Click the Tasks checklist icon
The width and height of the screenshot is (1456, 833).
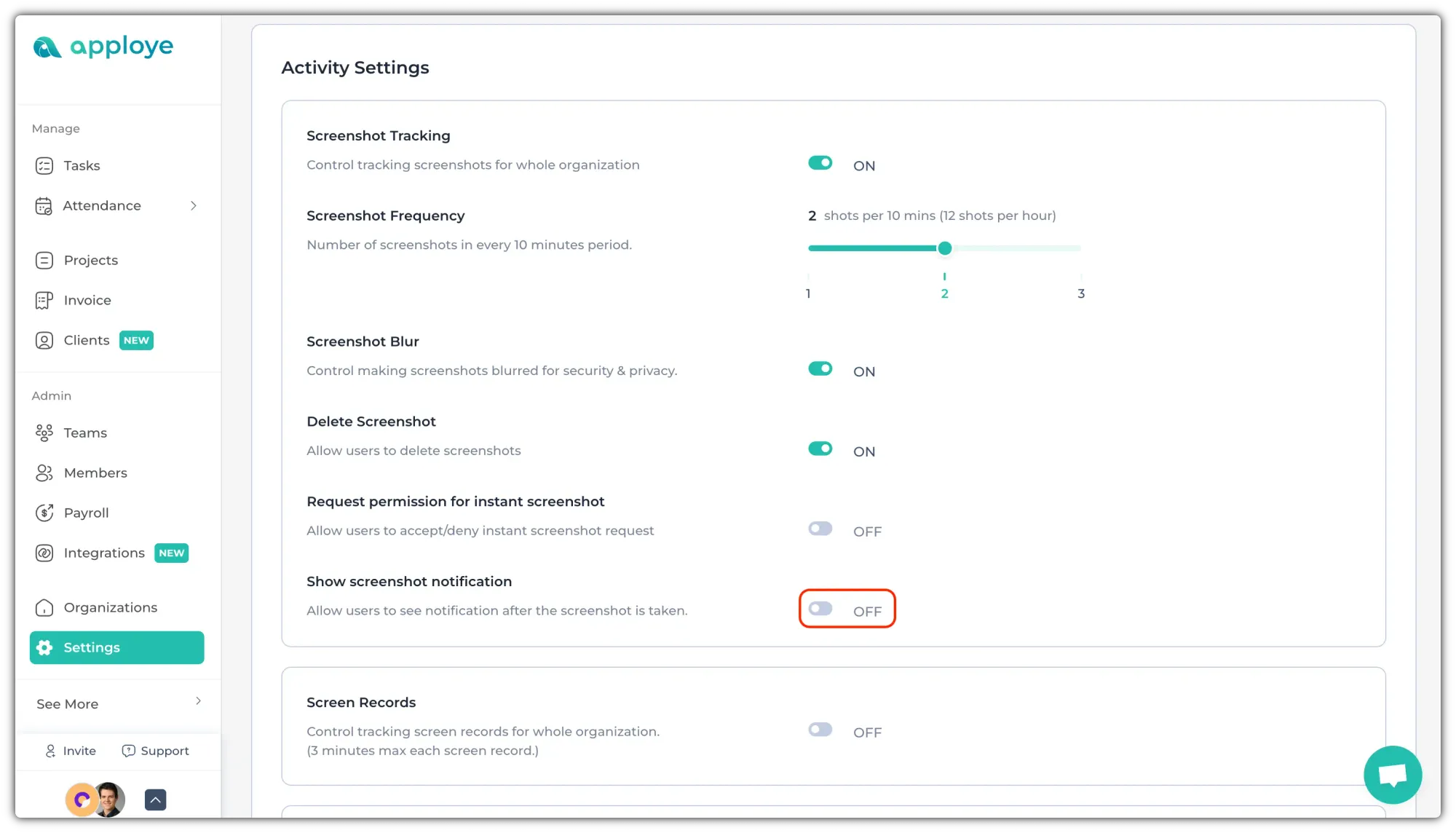(x=44, y=166)
